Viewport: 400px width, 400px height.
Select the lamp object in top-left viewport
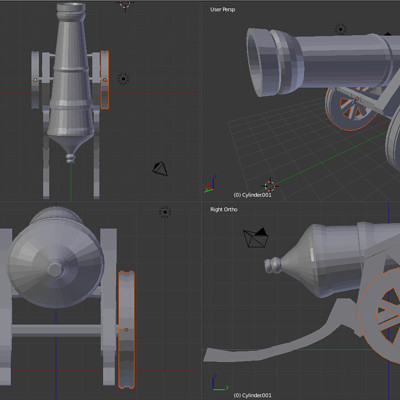click(x=124, y=79)
